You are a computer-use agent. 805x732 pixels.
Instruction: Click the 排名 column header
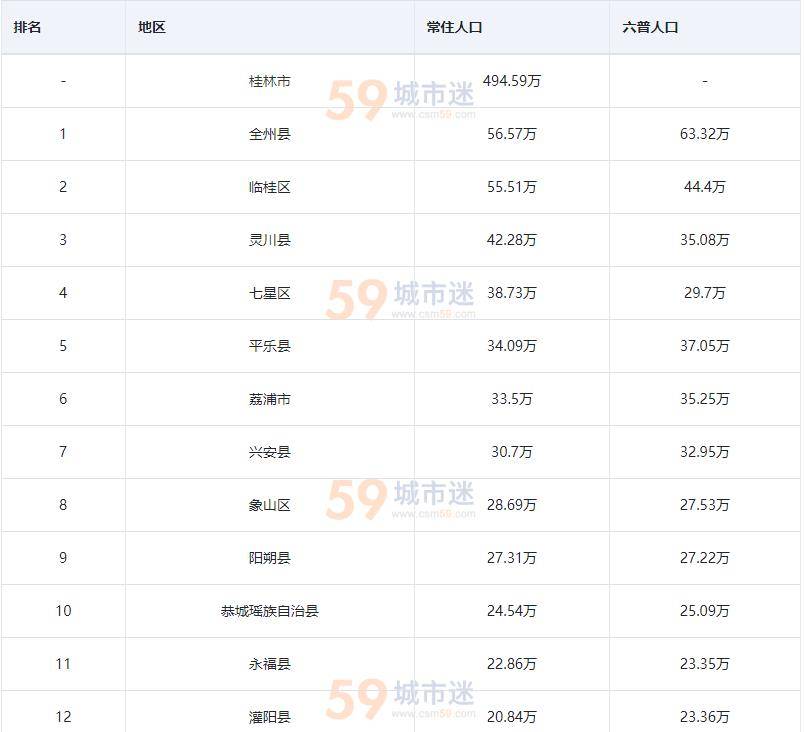27,28
